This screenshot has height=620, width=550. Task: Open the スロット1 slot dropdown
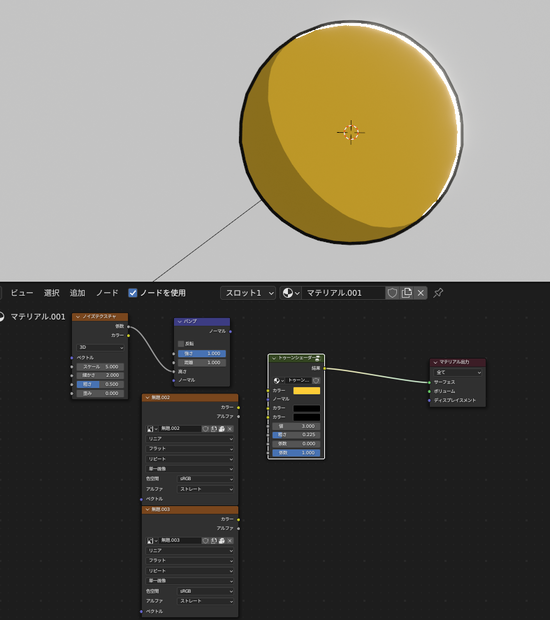[248, 293]
